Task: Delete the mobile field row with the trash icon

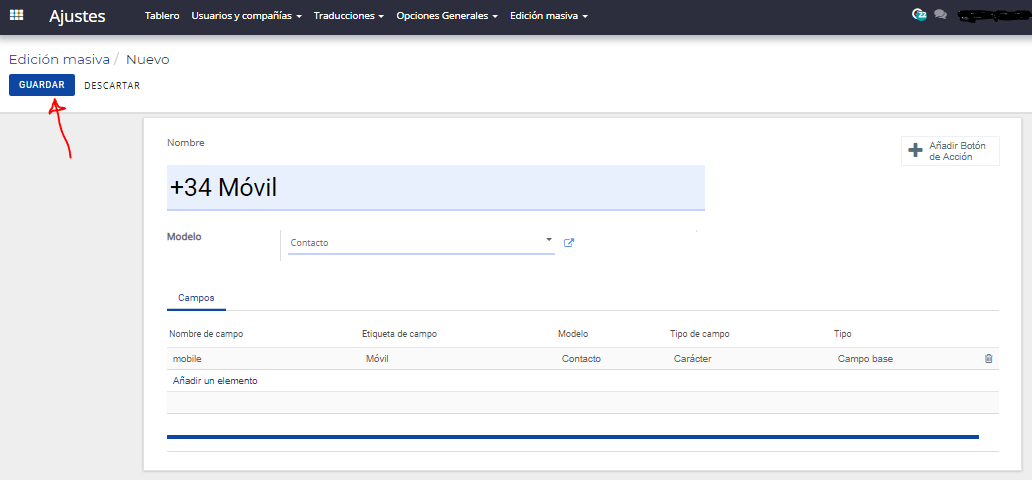Action: [x=988, y=359]
